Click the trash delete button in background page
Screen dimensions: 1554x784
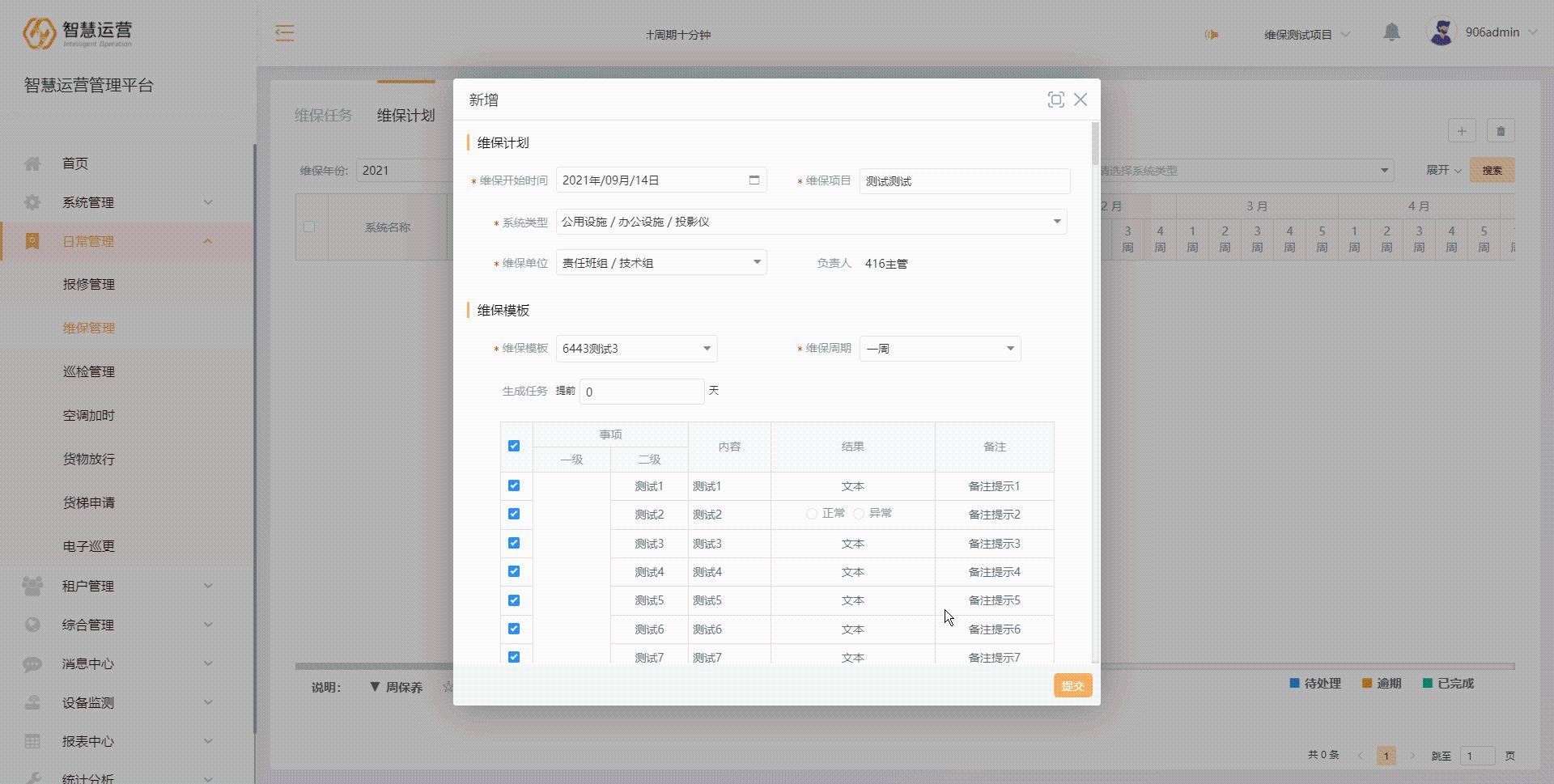tap(1501, 131)
